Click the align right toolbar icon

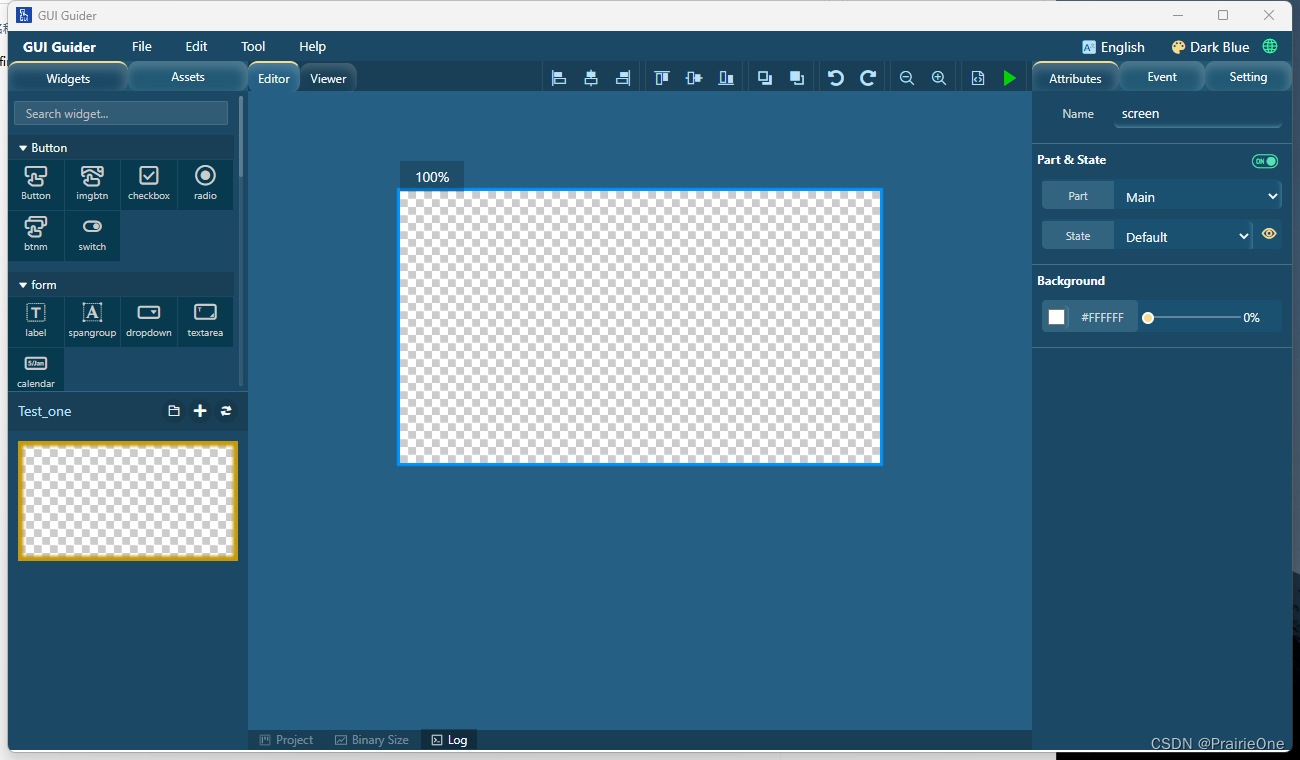point(623,78)
